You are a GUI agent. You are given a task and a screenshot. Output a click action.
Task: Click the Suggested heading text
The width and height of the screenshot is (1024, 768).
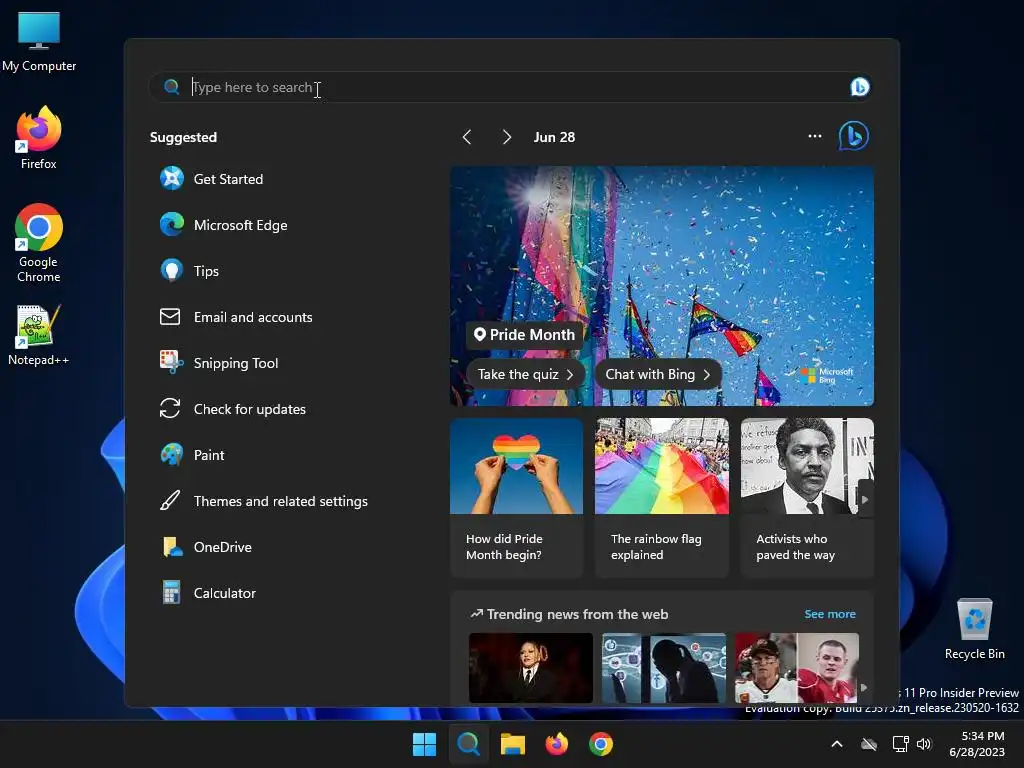pyautogui.click(x=184, y=137)
